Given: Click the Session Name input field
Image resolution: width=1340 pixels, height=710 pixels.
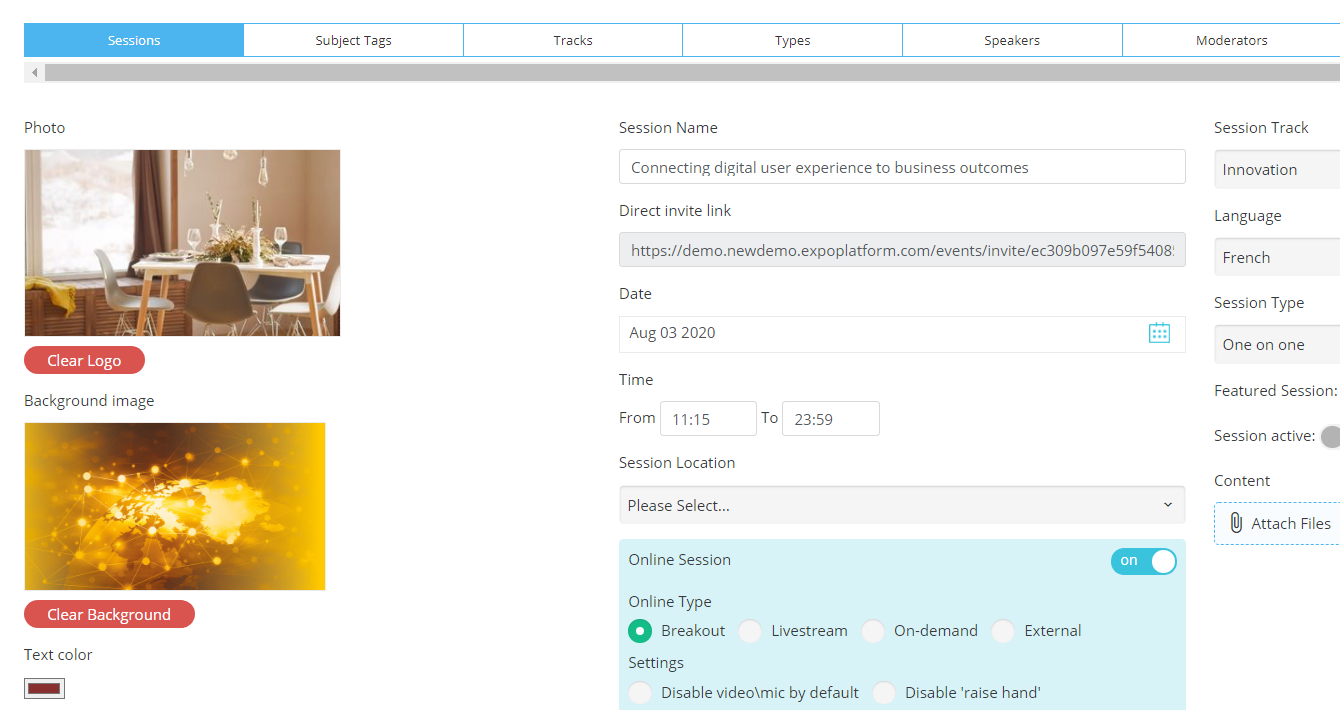Looking at the screenshot, I should pos(901,168).
